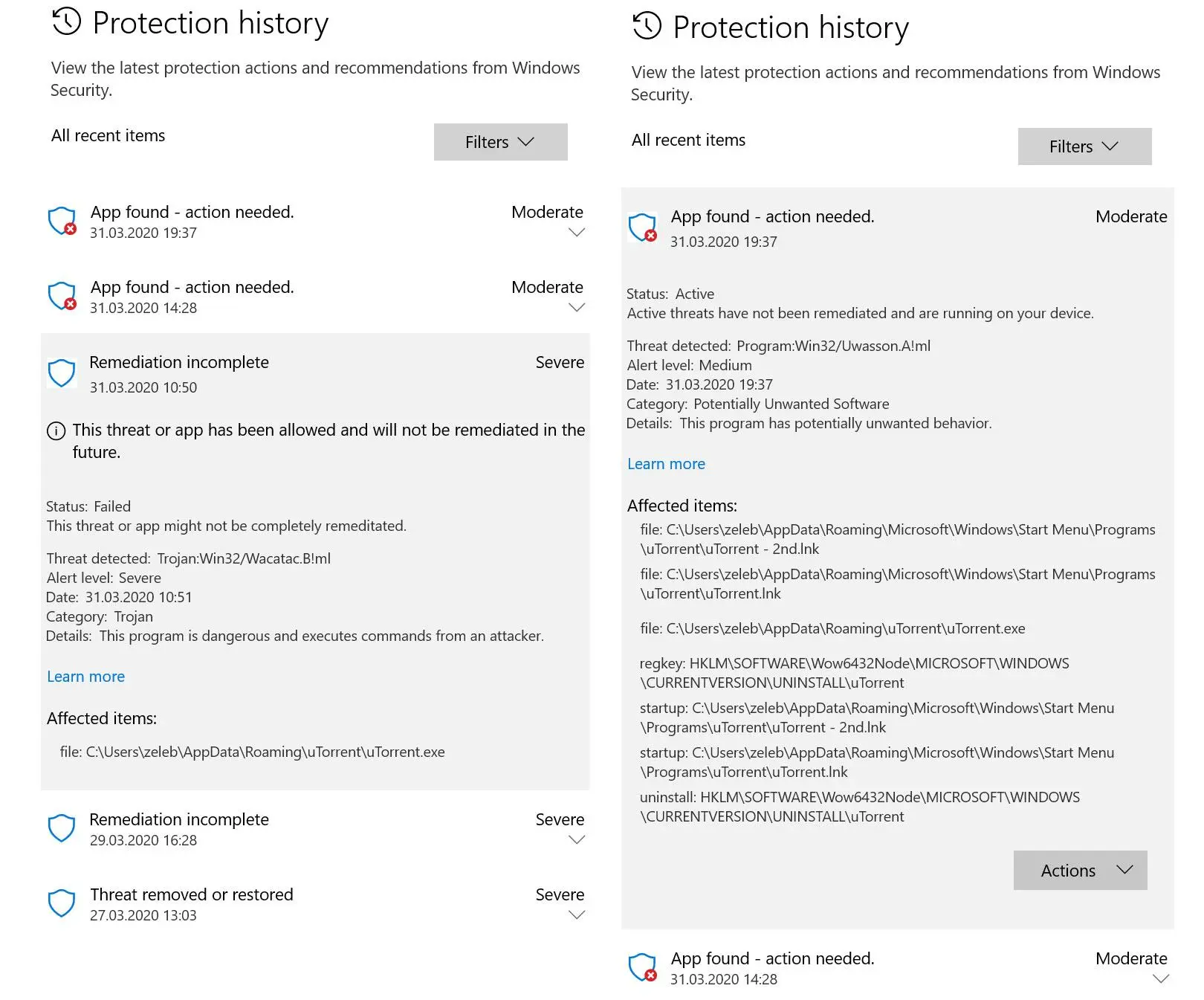Image resolution: width=1204 pixels, height=1000 pixels.
Task: Click the info circle icon beside allowed threat message
Action: coord(56,430)
